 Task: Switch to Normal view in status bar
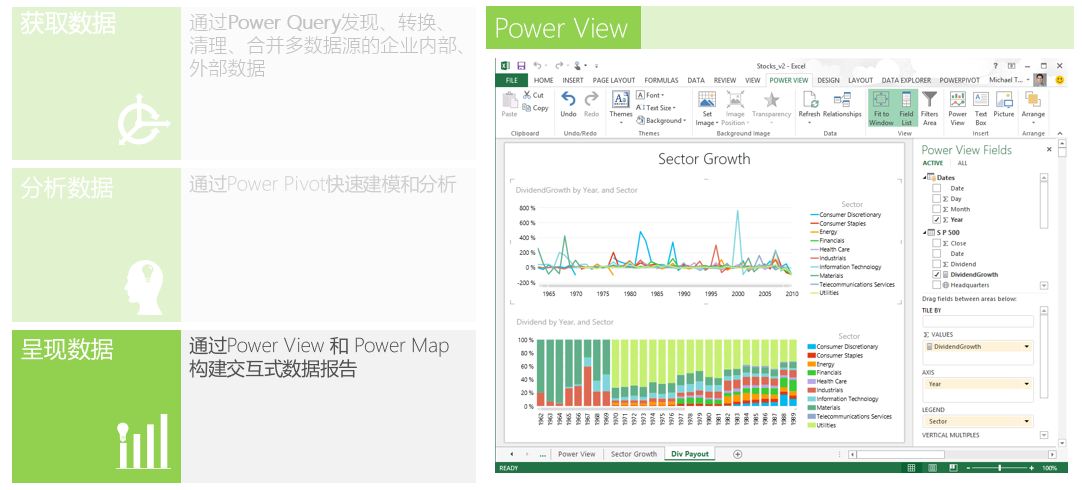pyautogui.click(x=912, y=468)
